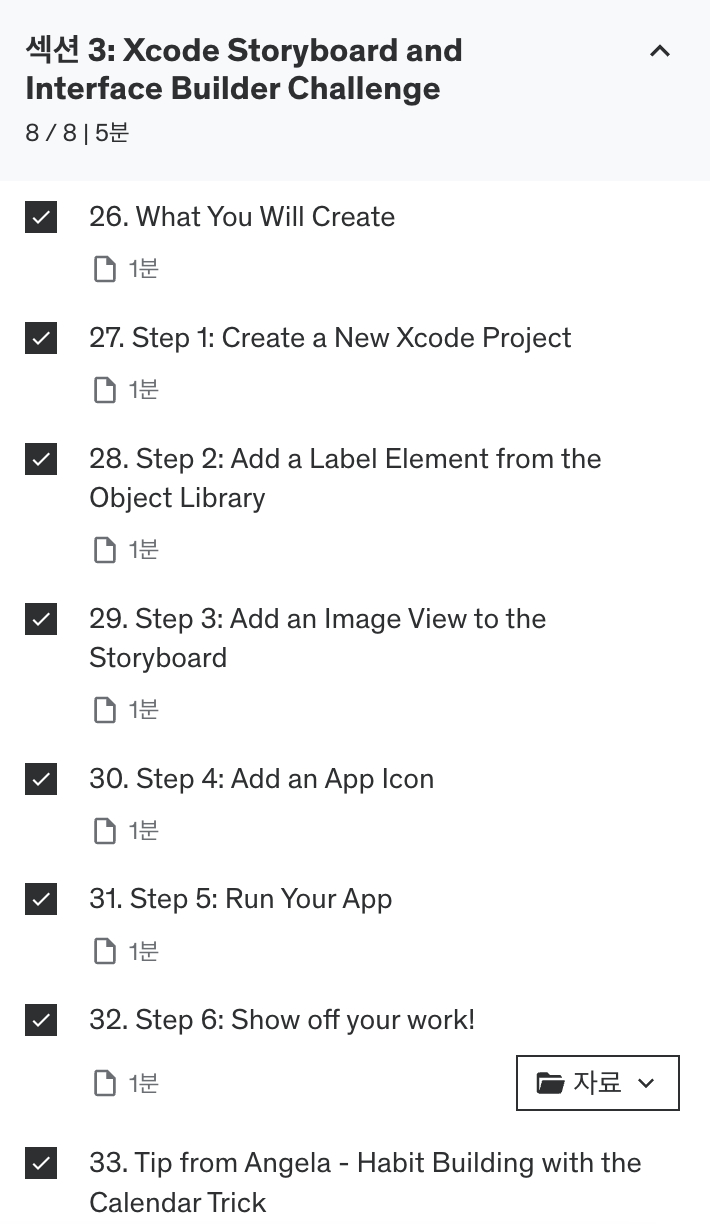Open lecture 31 Step 5: Run Your App
Image resolution: width=710 pixels, height=1224 pixels.
point(240,899)
